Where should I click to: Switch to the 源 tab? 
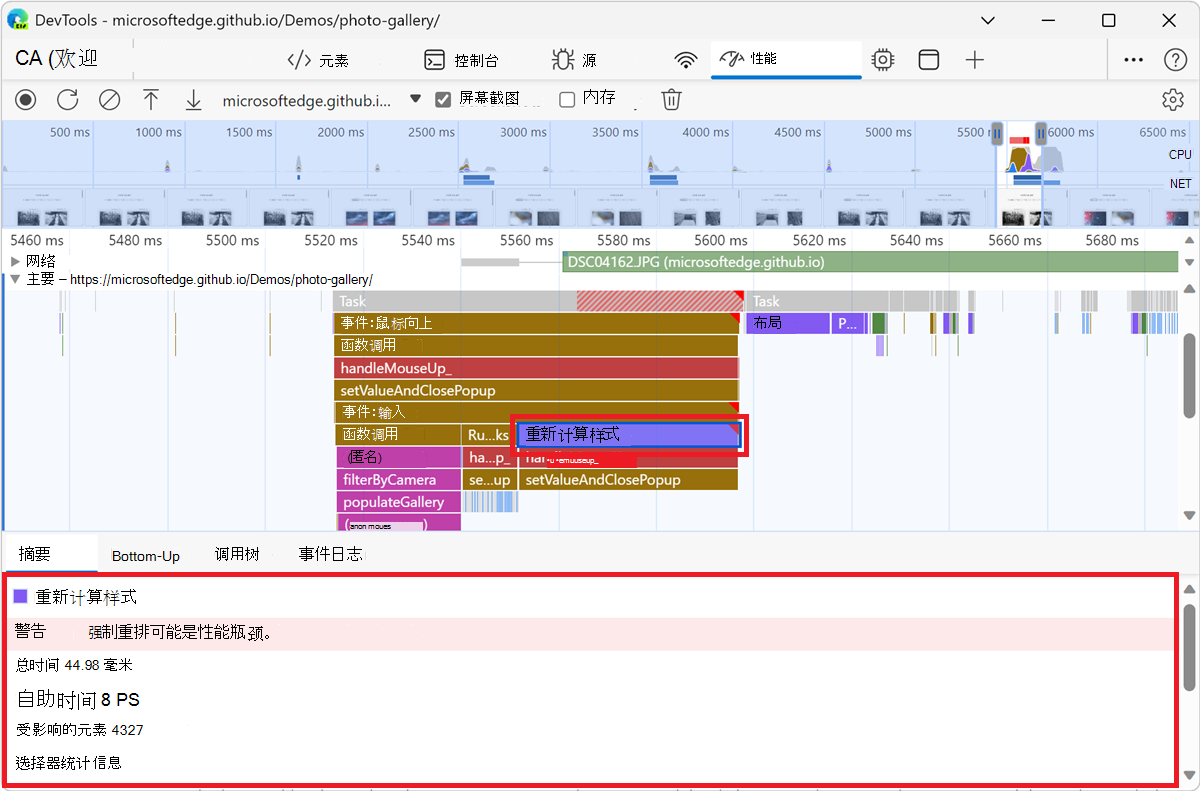coord(574,60)
